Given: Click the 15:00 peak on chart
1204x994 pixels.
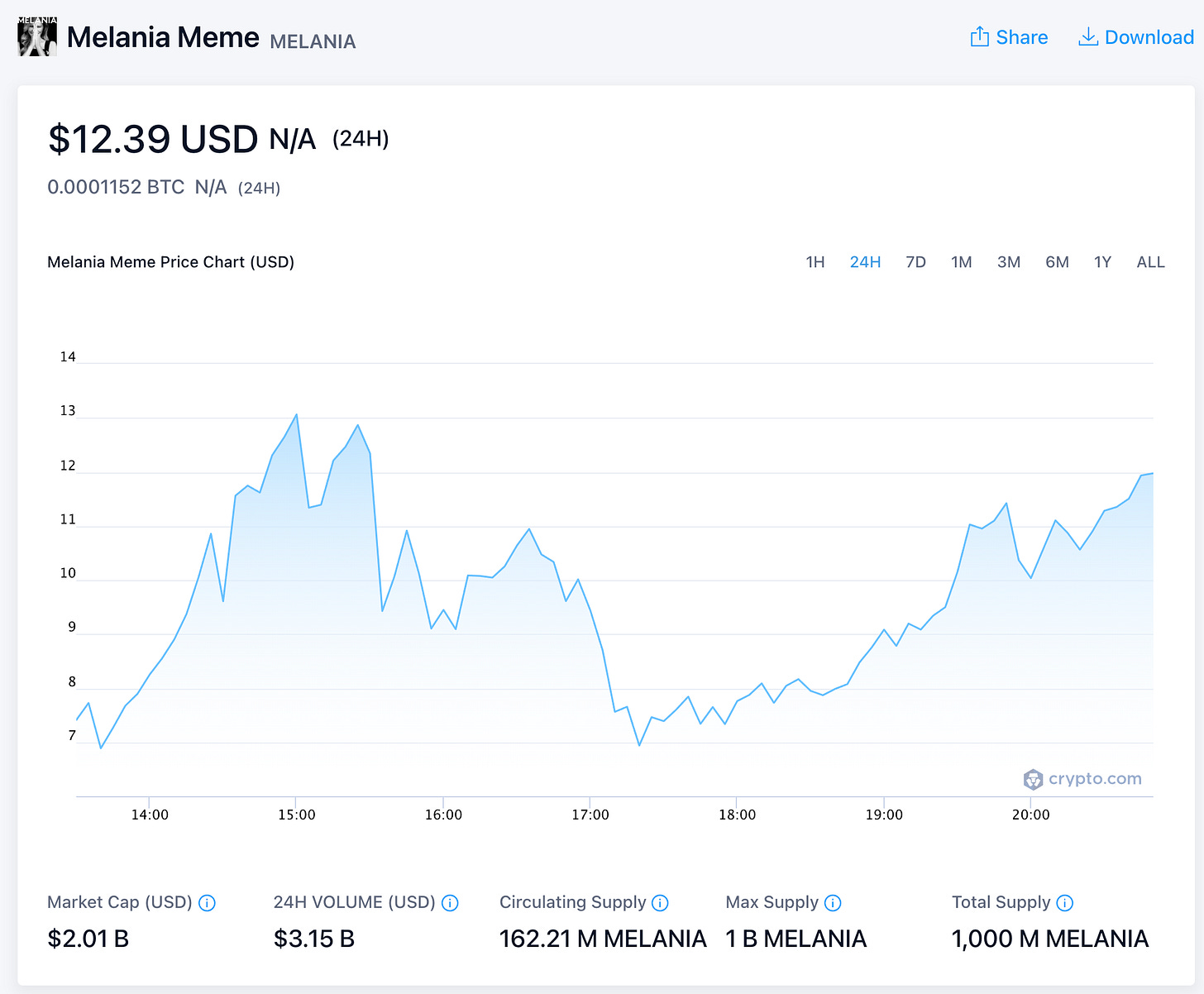Looking at the screenshot, I should point(297,414).
